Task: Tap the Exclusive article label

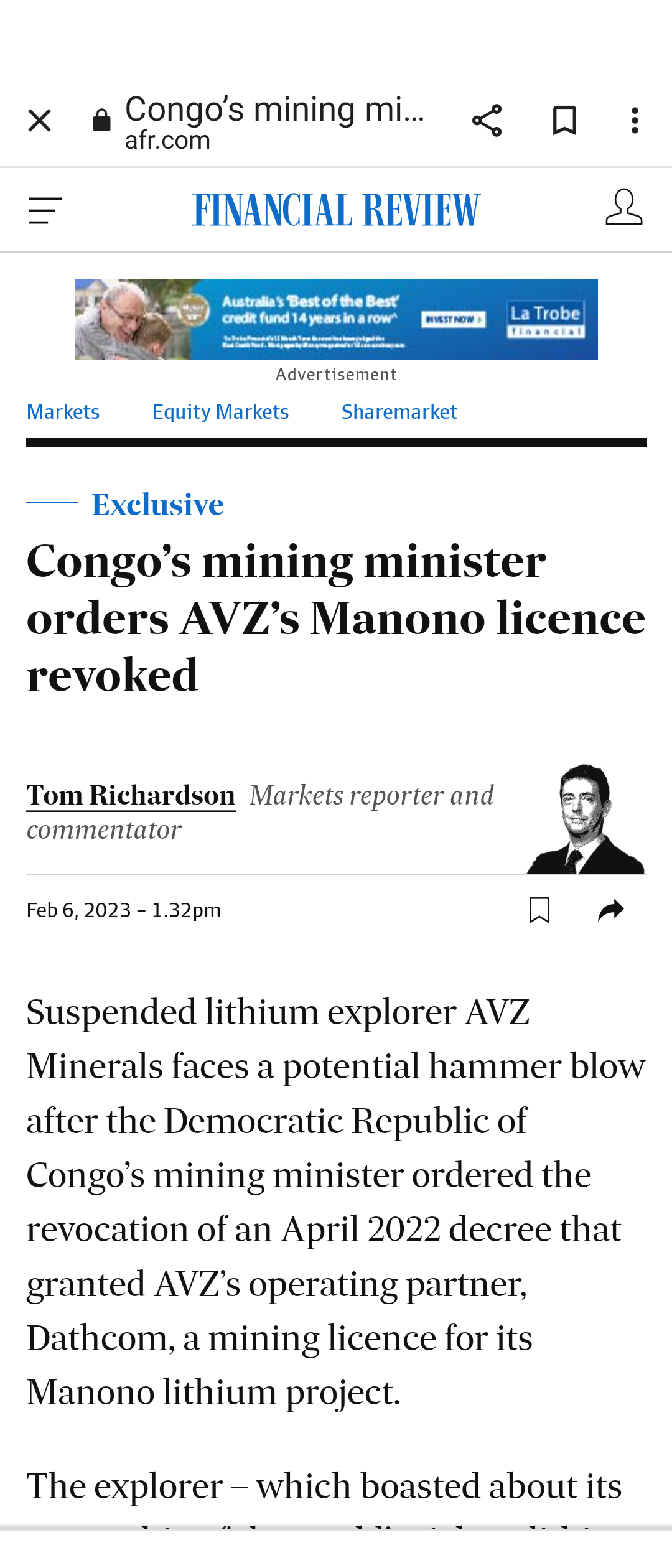Action: (x=157, y=505)
